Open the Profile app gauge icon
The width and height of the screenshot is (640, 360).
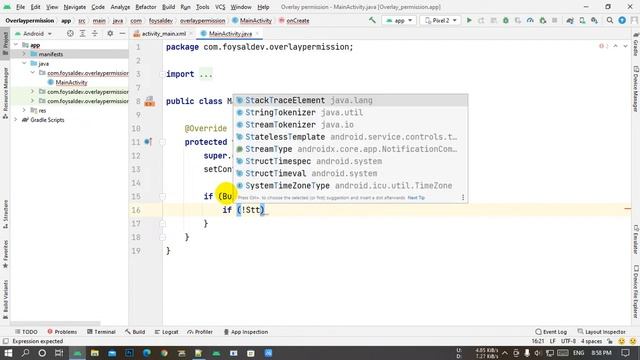[x=530, y=20]
